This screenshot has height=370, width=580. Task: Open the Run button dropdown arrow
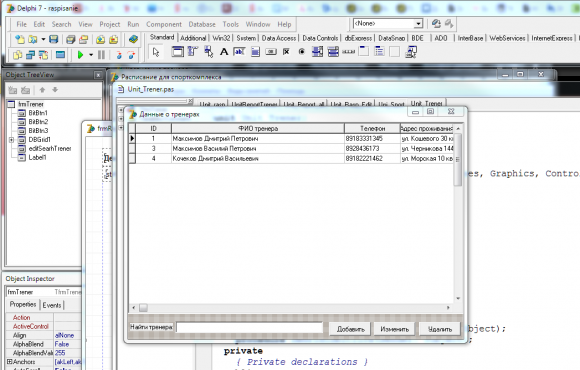tap(91, 55)
